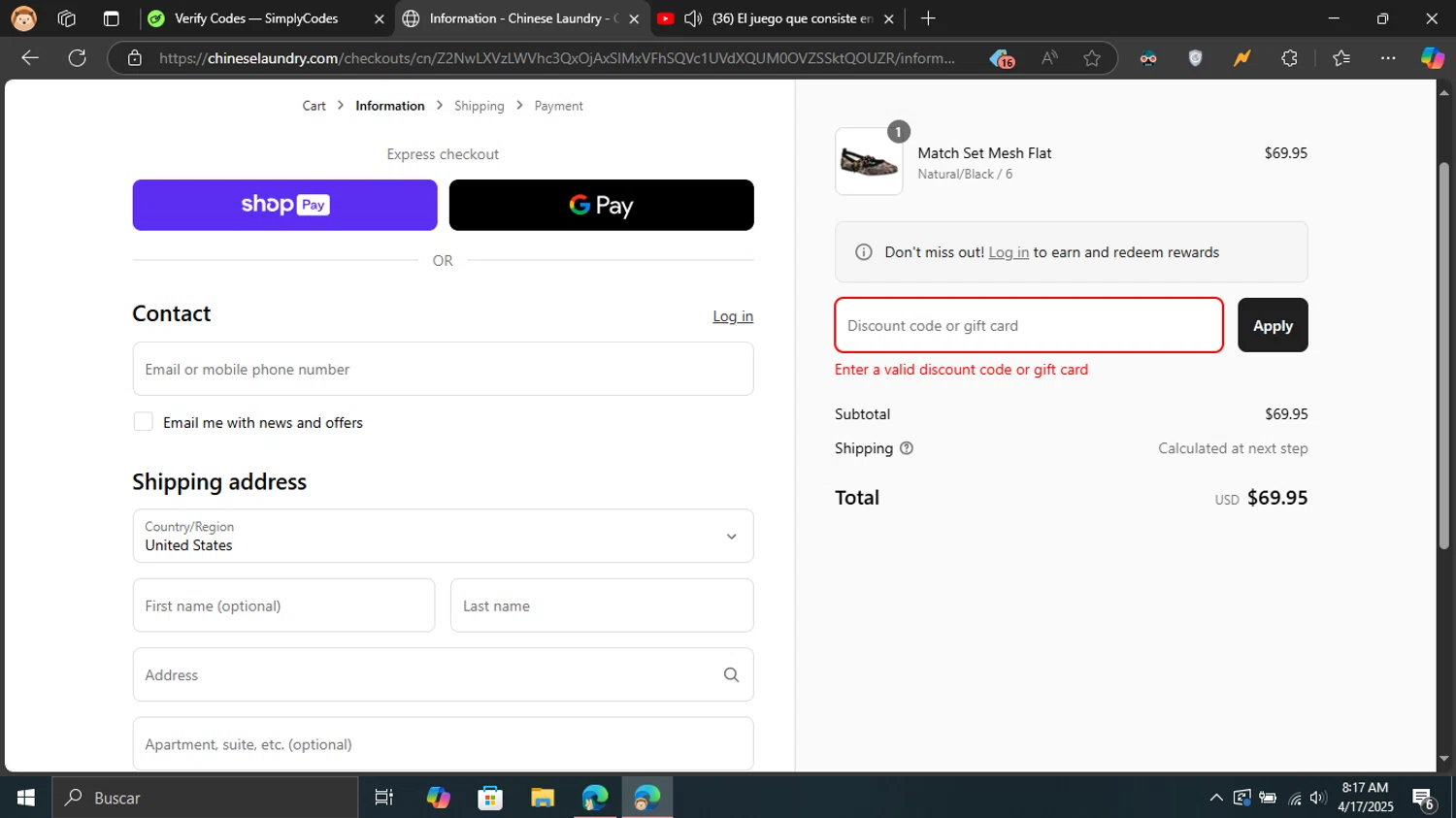Open the workspaces icon

pos(67,18)
